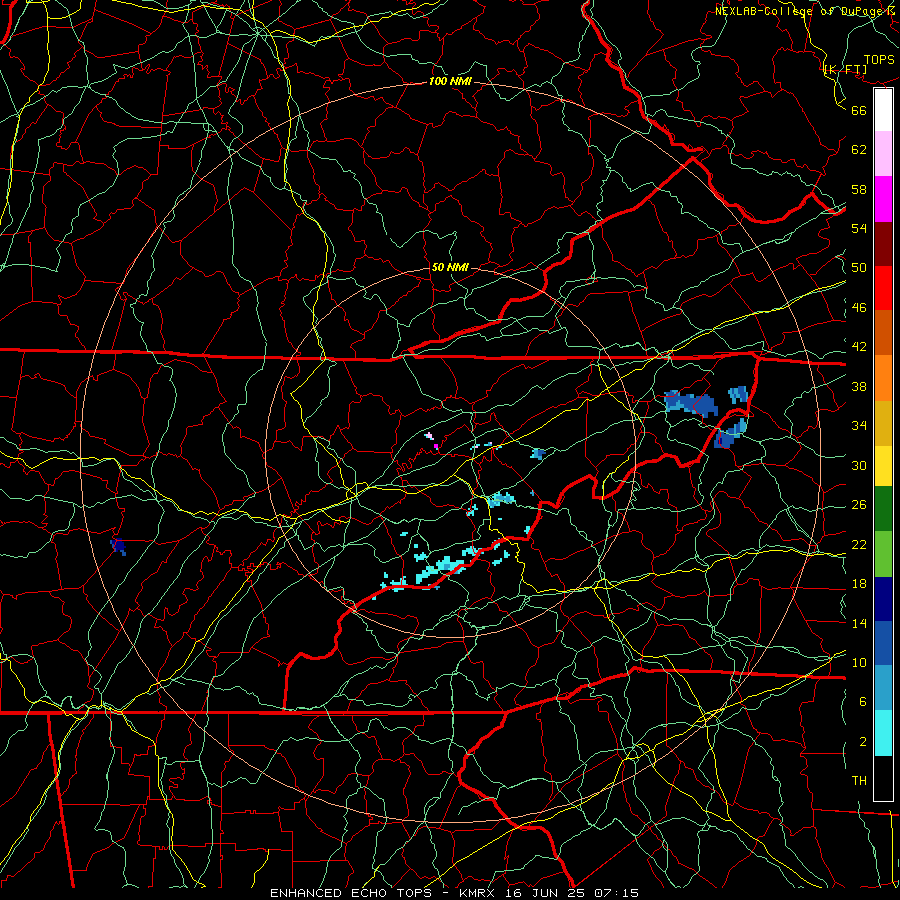This screenshot has height=900, width=900.
Task: Click the black TH legend band
Action: [883, 778]
